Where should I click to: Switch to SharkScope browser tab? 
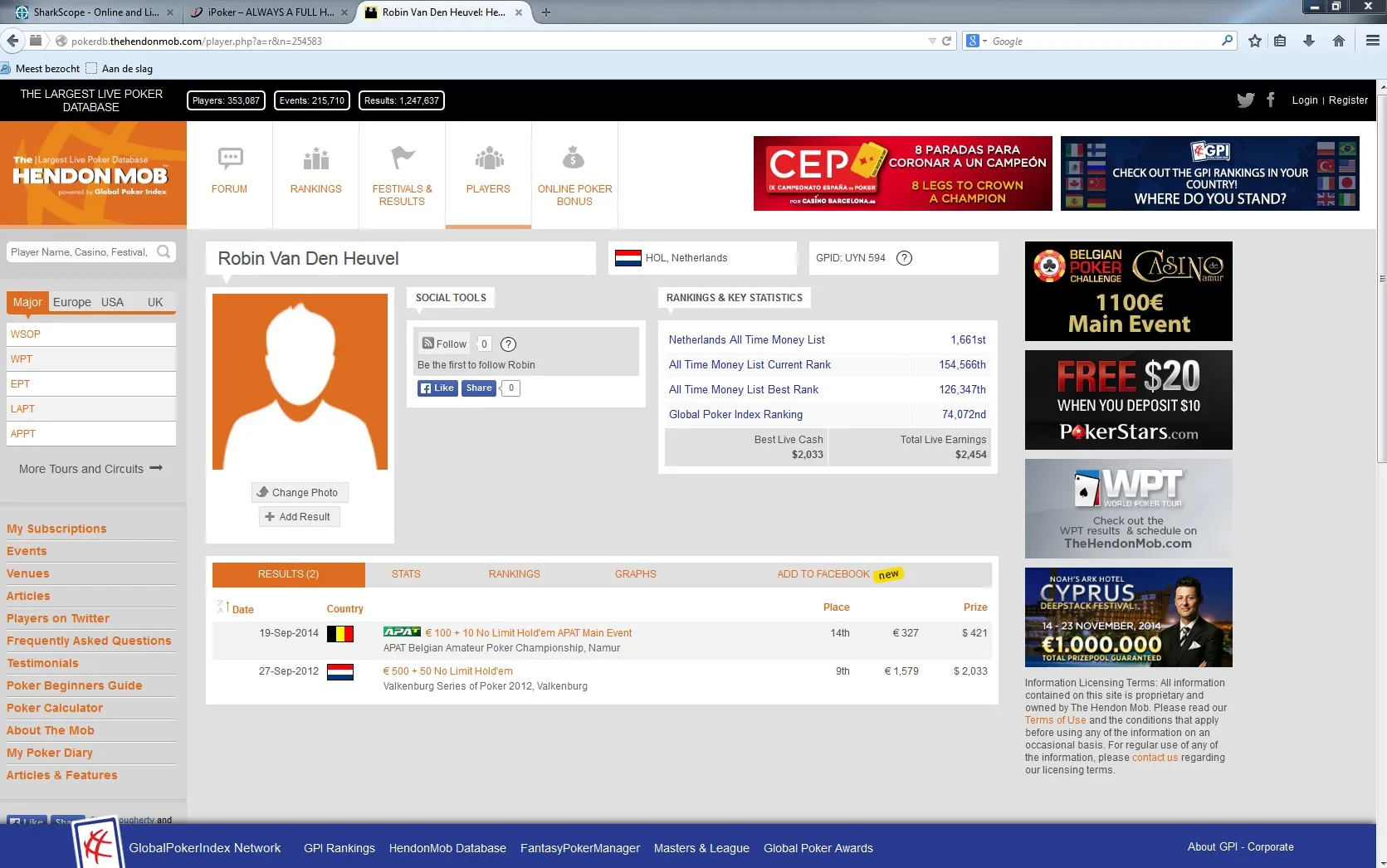(95, 12)
